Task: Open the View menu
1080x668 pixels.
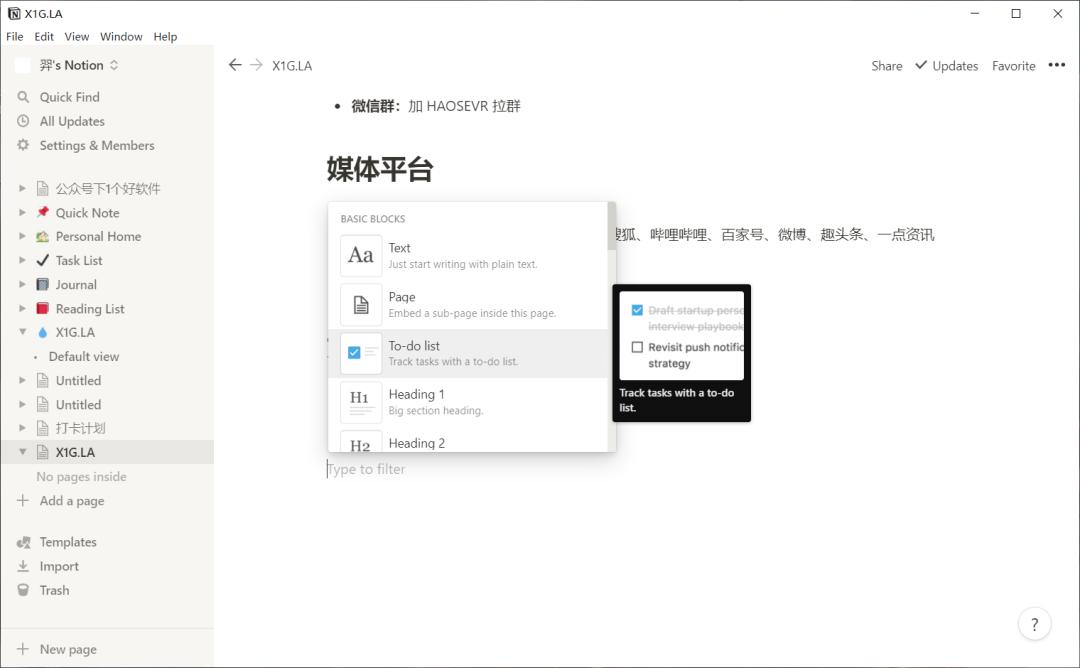Action: 76,36
